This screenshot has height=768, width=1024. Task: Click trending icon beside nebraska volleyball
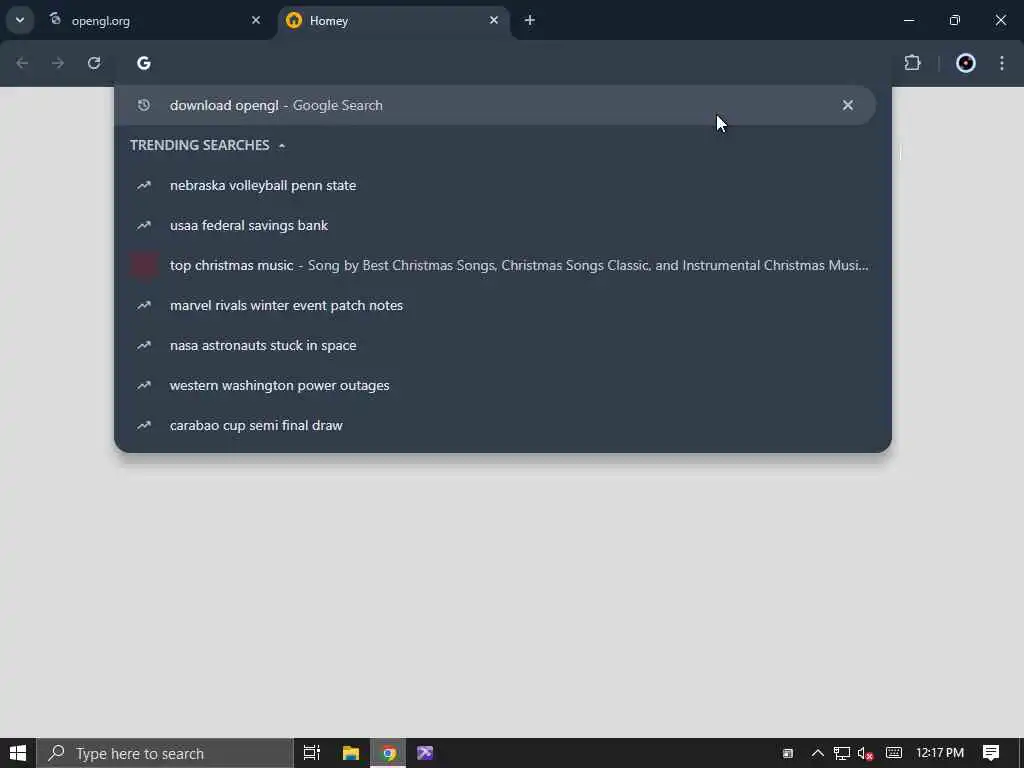pyautogui.click(x=144, y=185)
